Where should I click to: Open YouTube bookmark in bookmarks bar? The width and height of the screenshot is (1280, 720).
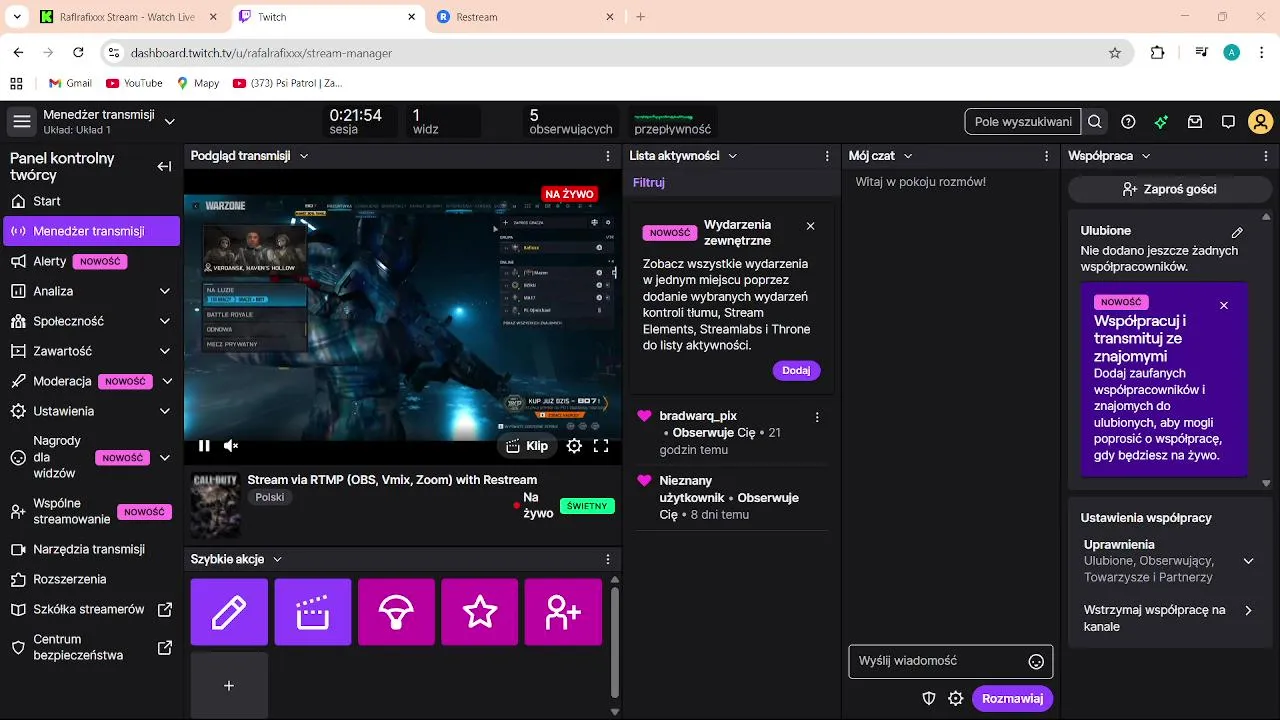click(134, 83)
